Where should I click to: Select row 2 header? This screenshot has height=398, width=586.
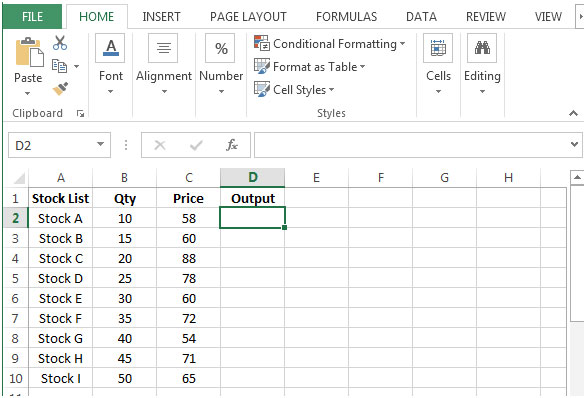[x=15, y=218]
